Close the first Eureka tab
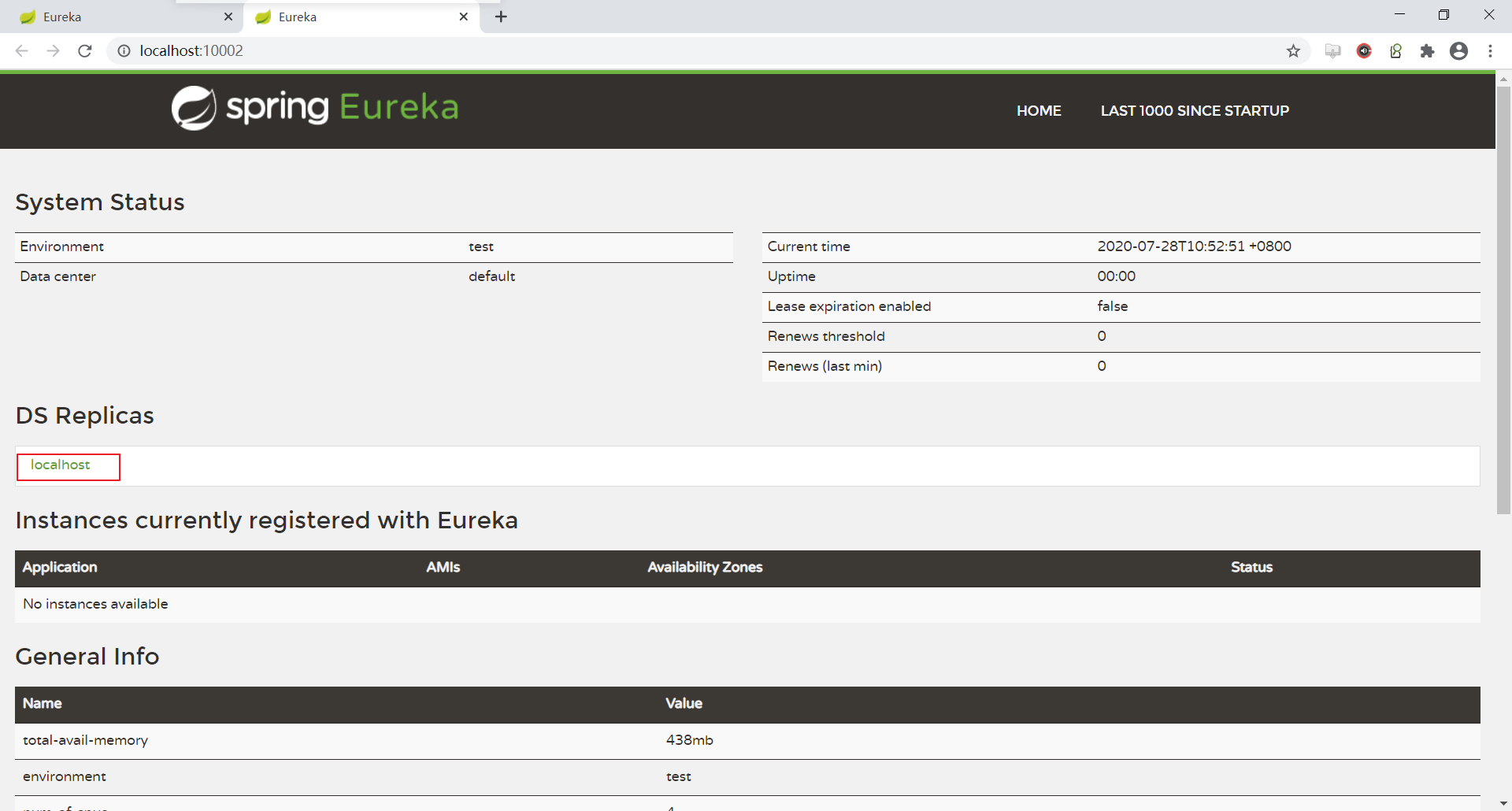1512x811 pixels. coord(228,17)
